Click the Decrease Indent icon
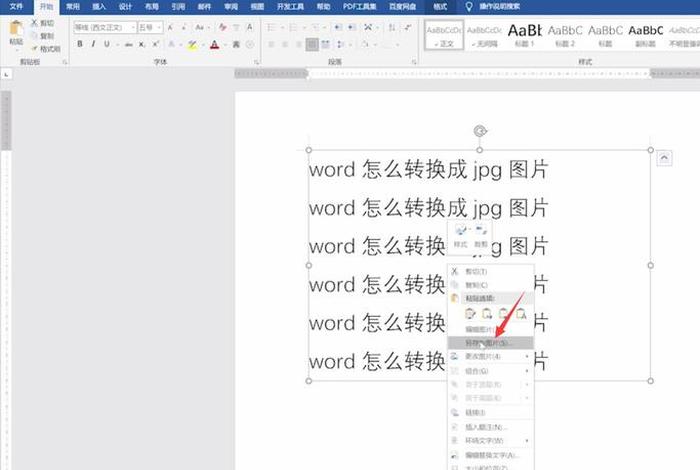700x470 pixels. pyautogui.click(x=338, y=28)
